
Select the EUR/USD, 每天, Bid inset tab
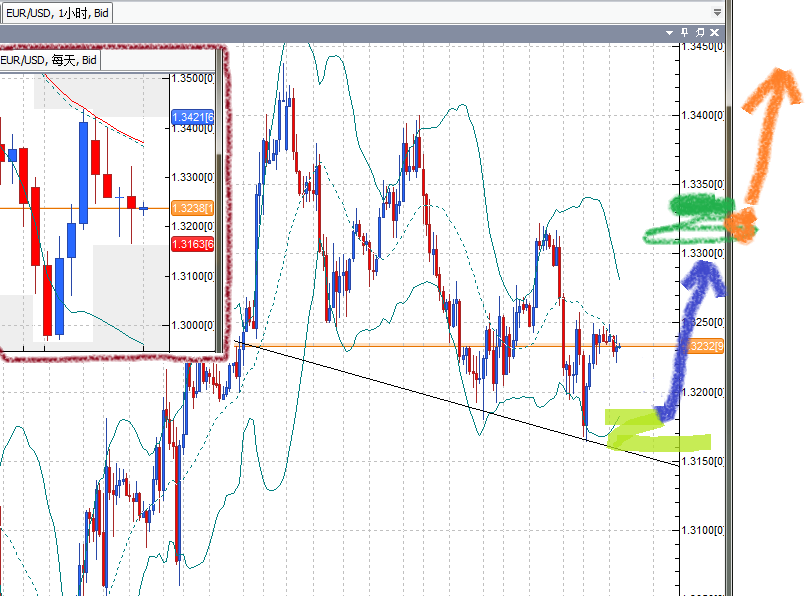(x=48, y=60)
